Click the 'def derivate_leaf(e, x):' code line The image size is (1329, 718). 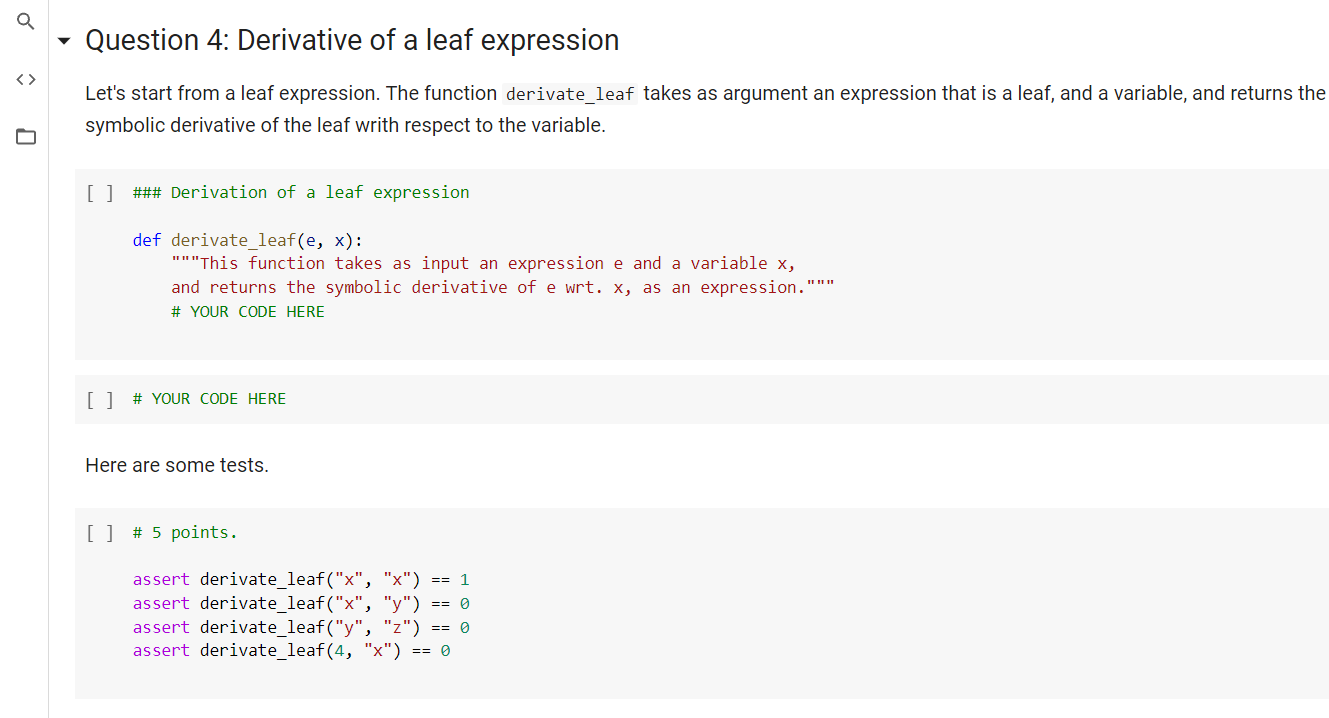click(248, 240)
